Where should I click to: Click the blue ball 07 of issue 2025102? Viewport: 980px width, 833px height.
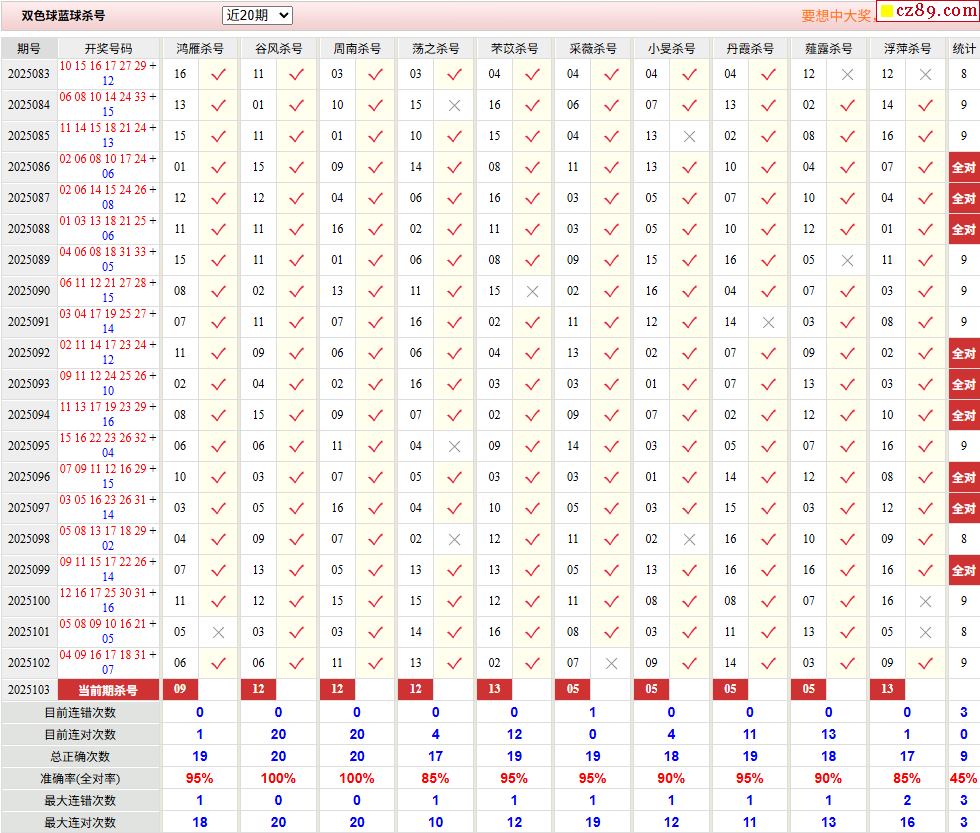coord(108,669)
